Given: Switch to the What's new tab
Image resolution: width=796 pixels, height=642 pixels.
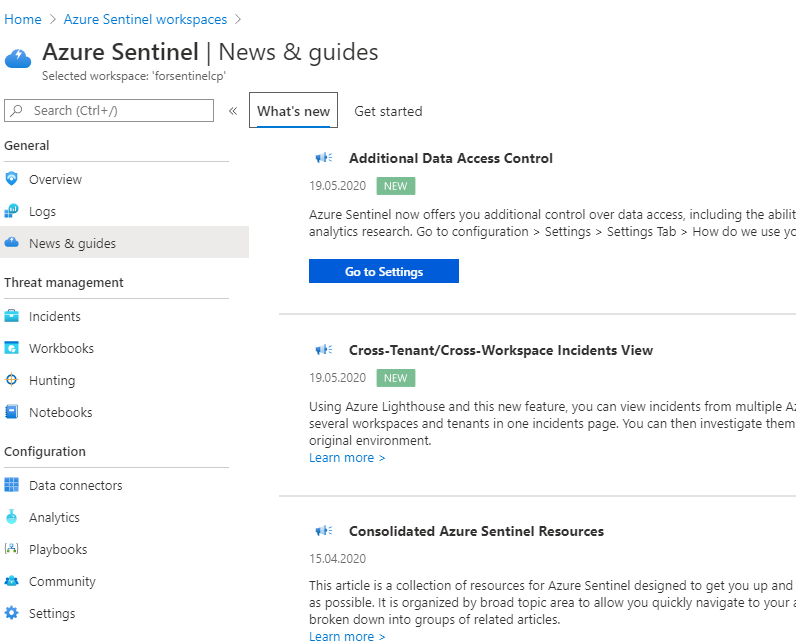Looking at the screenshot, I should pyautogui.click(x=293, y=110).
